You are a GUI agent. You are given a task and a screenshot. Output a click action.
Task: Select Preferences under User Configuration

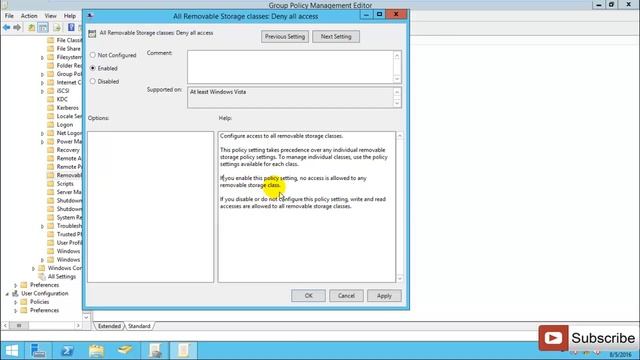(x=44, y=310)
